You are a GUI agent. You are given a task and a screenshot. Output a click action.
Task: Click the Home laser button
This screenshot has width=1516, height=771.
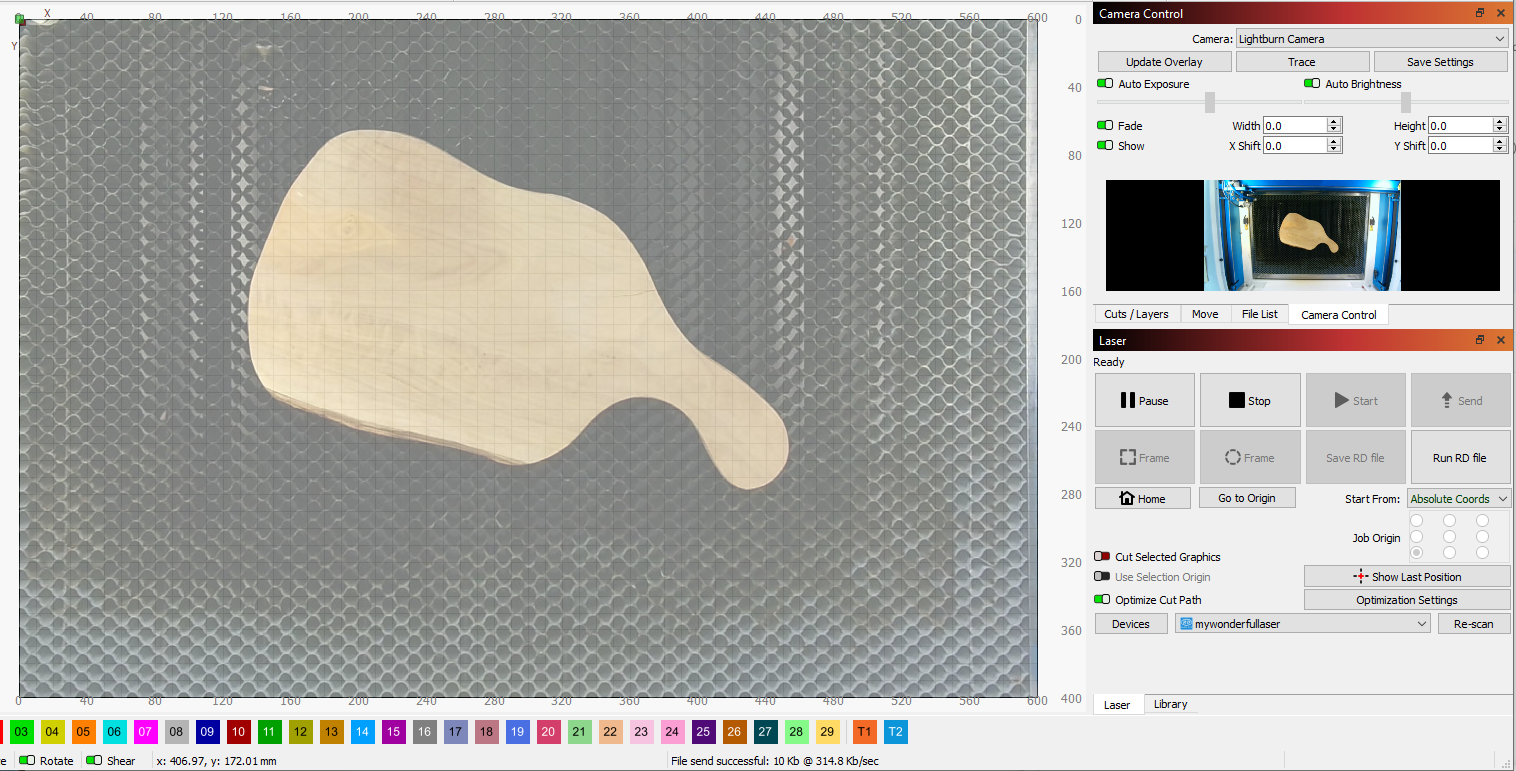coord(1142,498)
